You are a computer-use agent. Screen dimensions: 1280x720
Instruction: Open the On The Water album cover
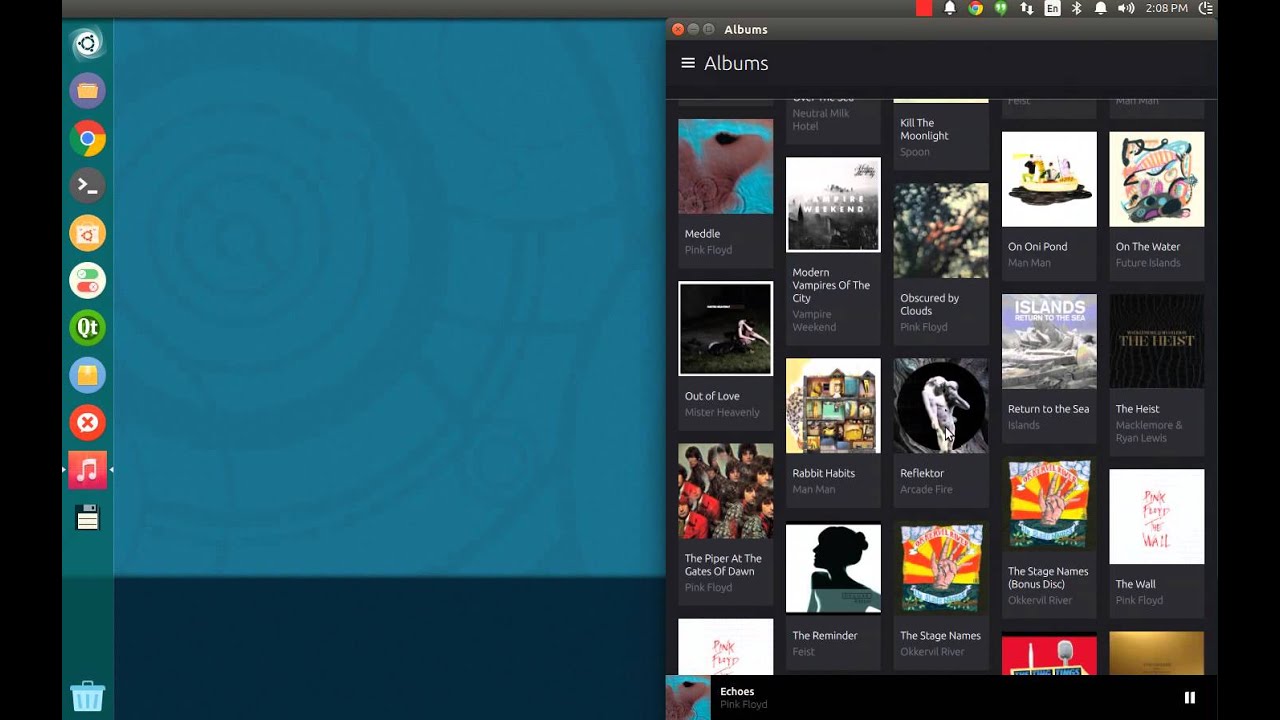(1157, 179)
